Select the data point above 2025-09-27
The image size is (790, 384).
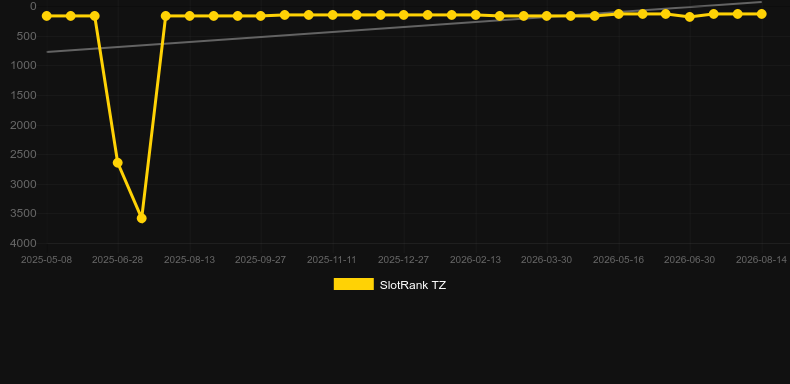(260, 16)
